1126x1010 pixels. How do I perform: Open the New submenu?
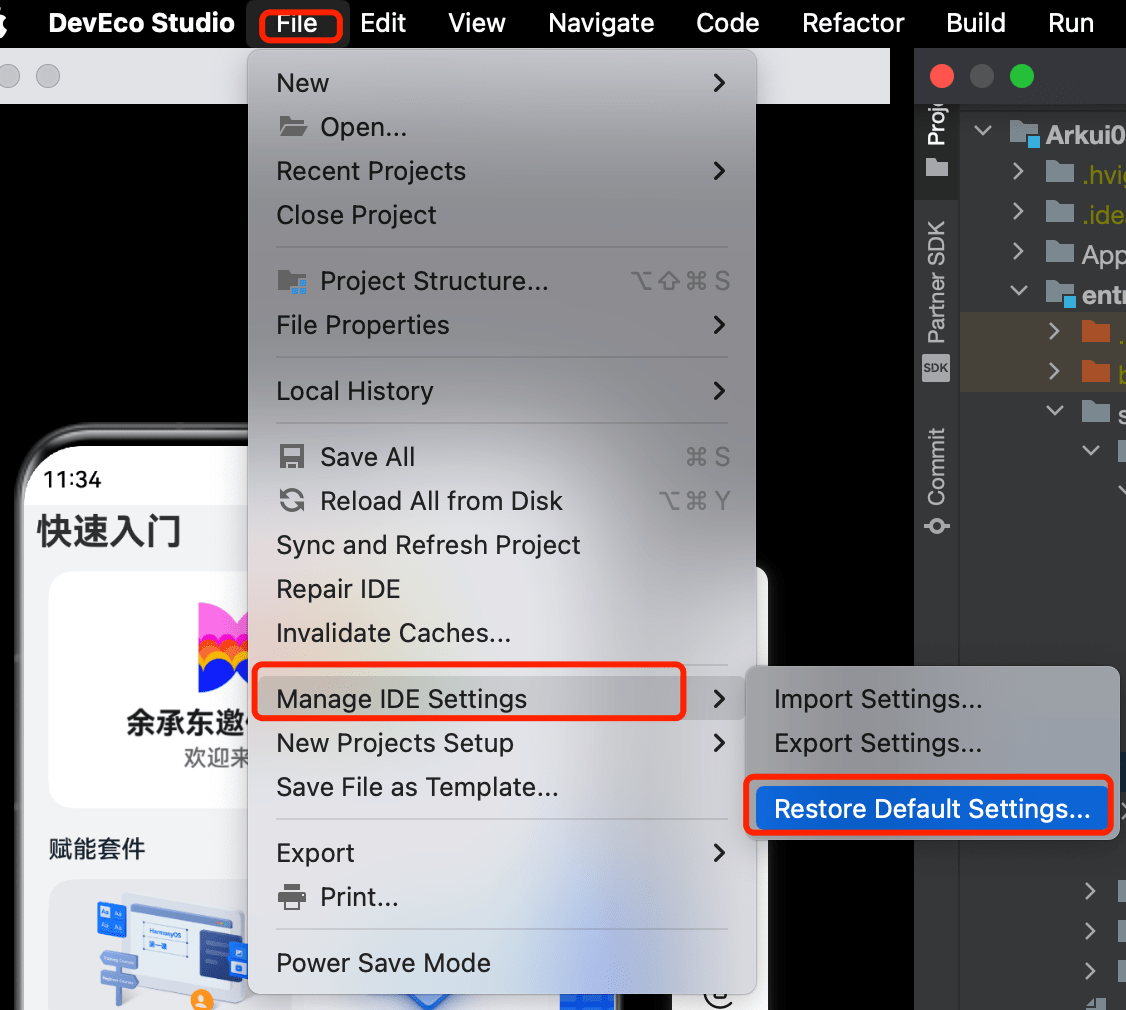501,83
